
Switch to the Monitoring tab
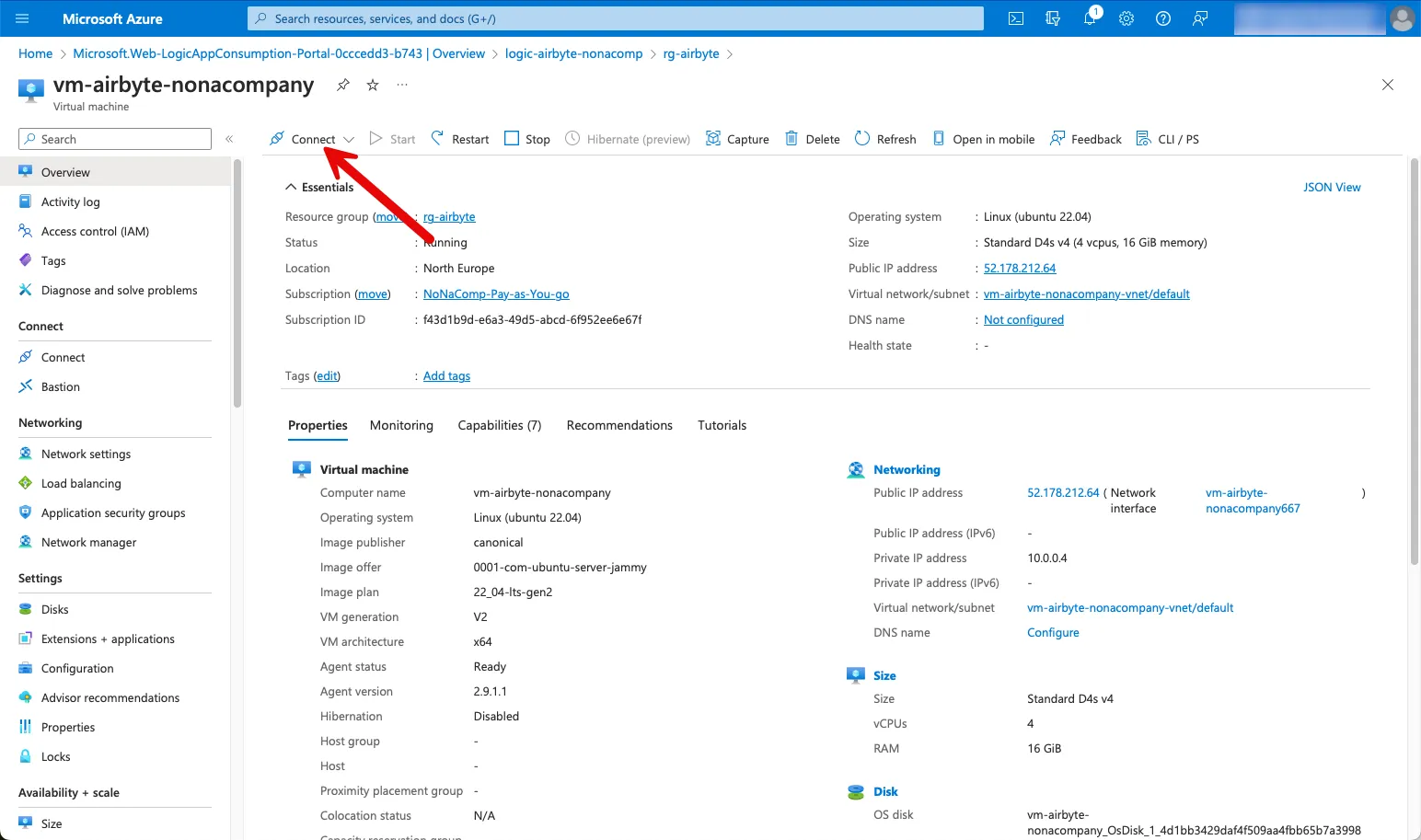click(401, 425)
